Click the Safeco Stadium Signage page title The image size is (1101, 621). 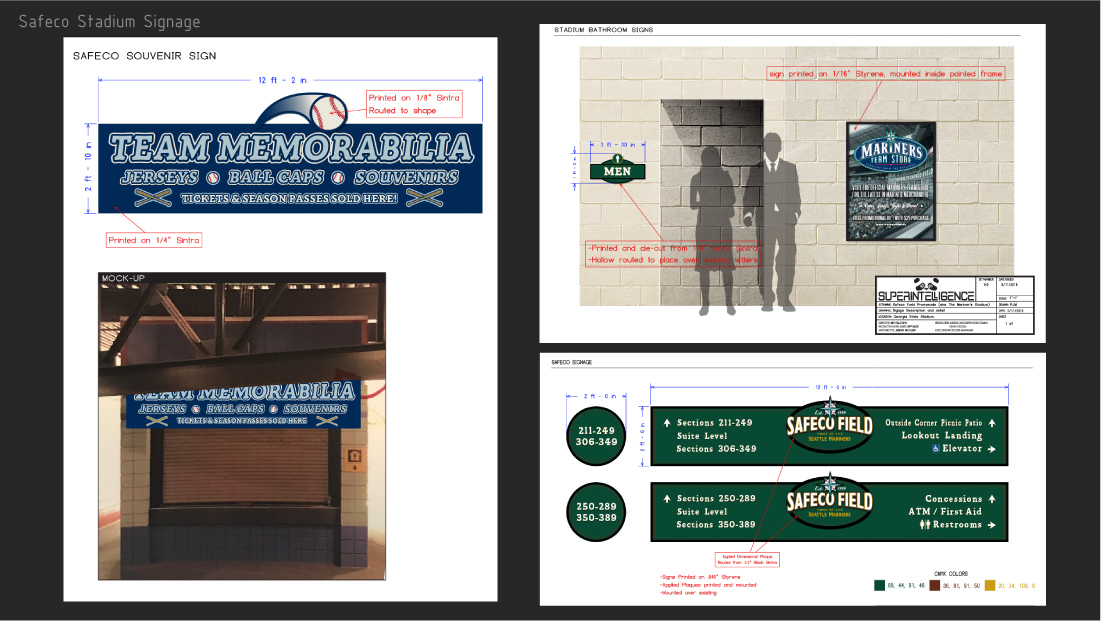tap(110, 22)
